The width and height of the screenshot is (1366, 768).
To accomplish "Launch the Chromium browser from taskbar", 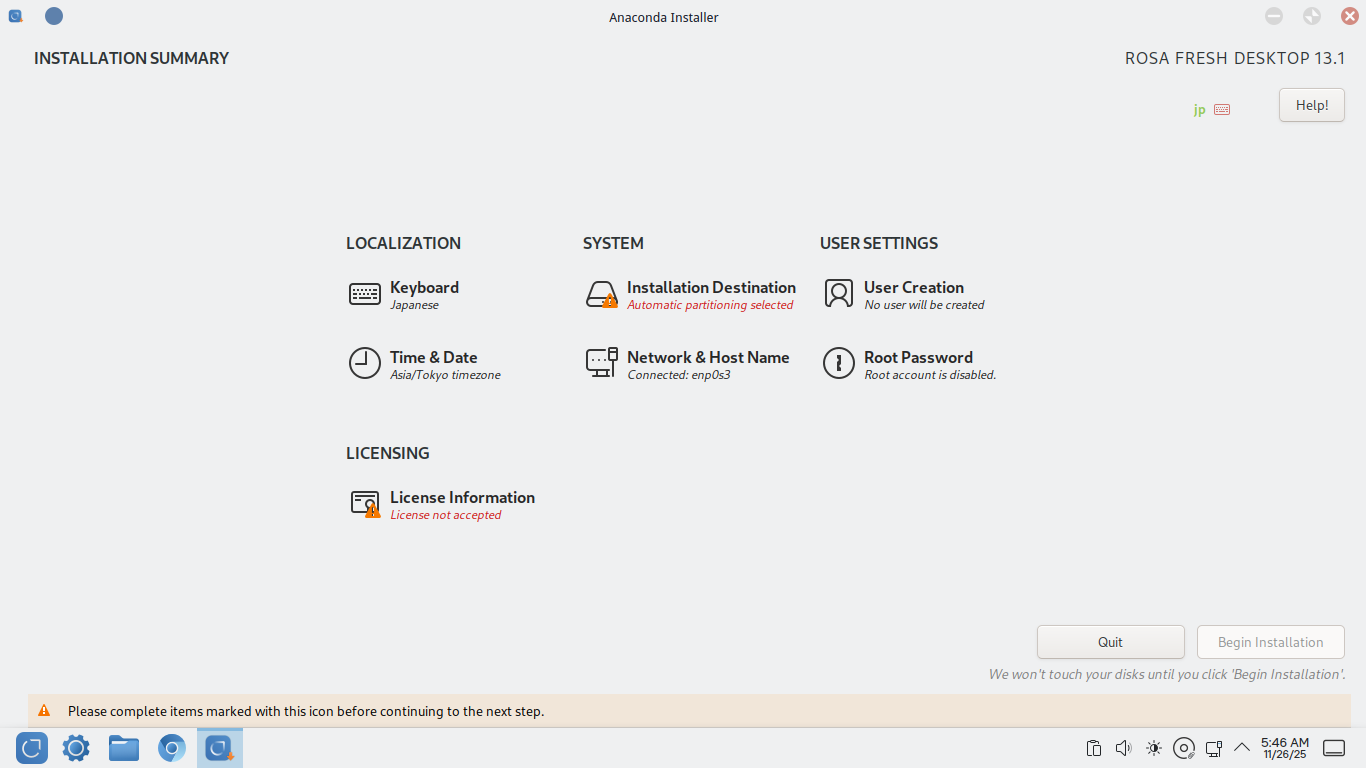I will coord(172,748).
